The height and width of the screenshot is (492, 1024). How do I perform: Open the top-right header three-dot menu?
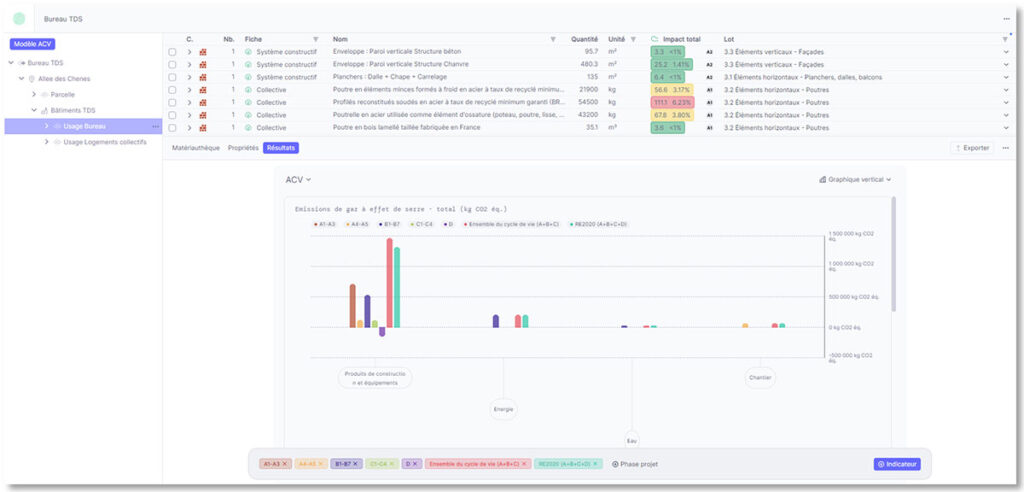1006,18
